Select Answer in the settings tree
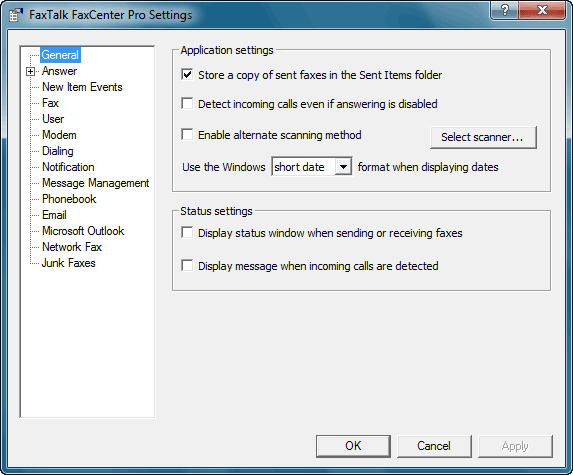 point(60,71)
